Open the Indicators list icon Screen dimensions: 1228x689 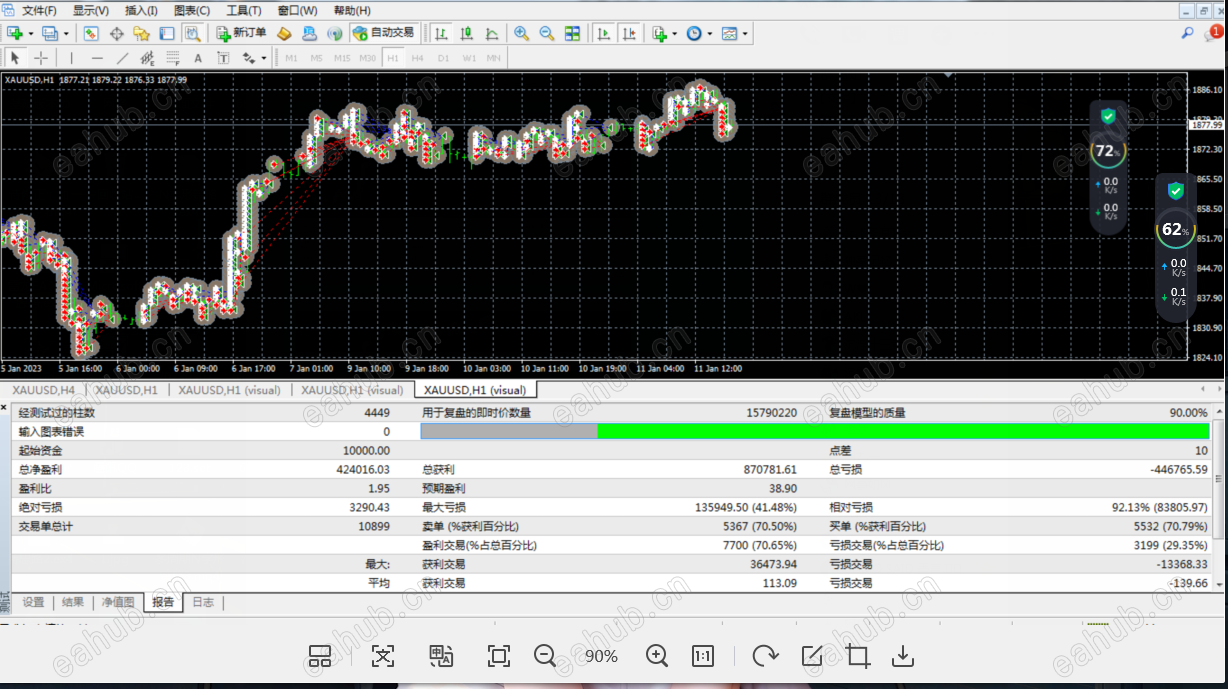pyautogui.click(x=660, y=33)
